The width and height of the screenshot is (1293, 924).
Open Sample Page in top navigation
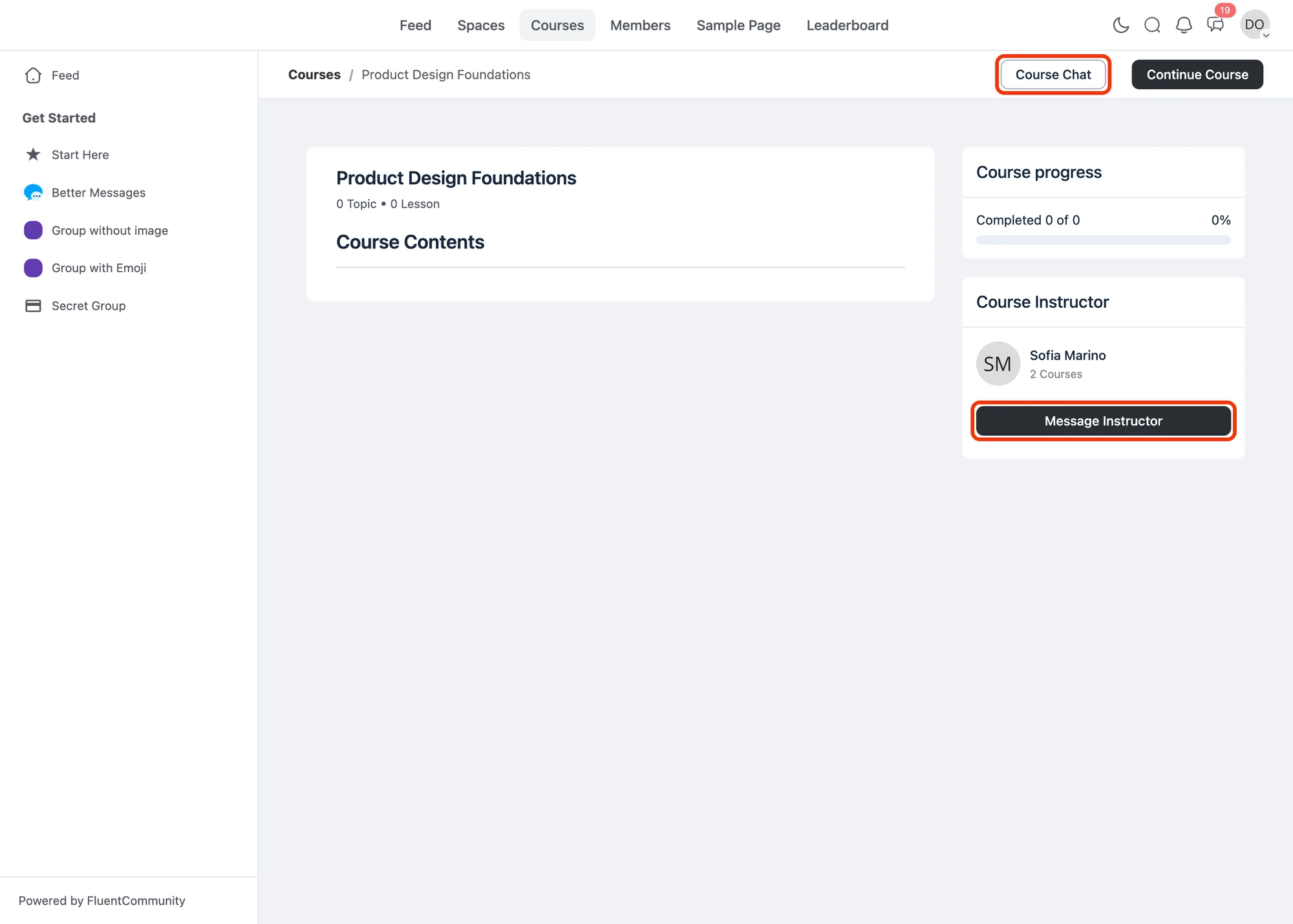[x=738, y=25]
